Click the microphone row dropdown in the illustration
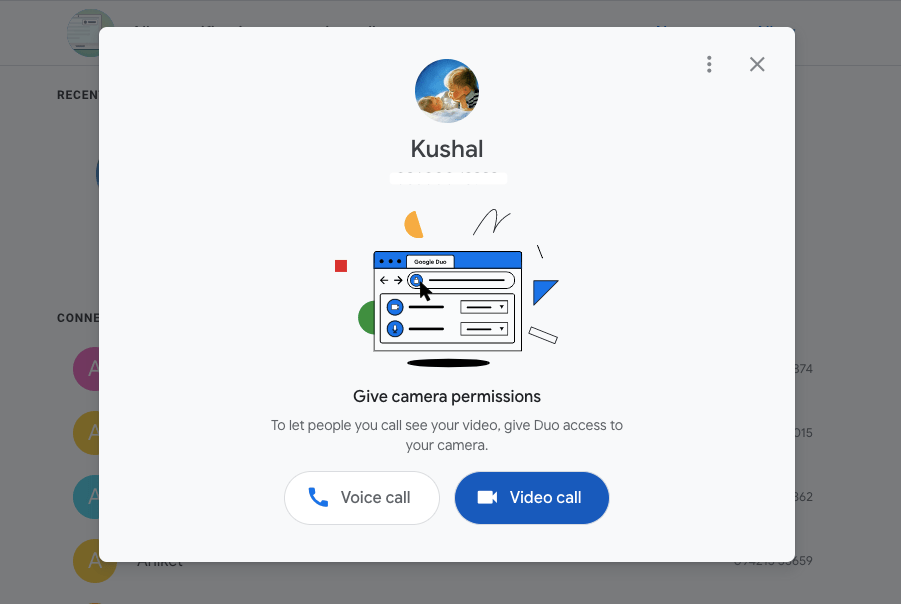Screen dimensions: 901x604 coord(484,329)
